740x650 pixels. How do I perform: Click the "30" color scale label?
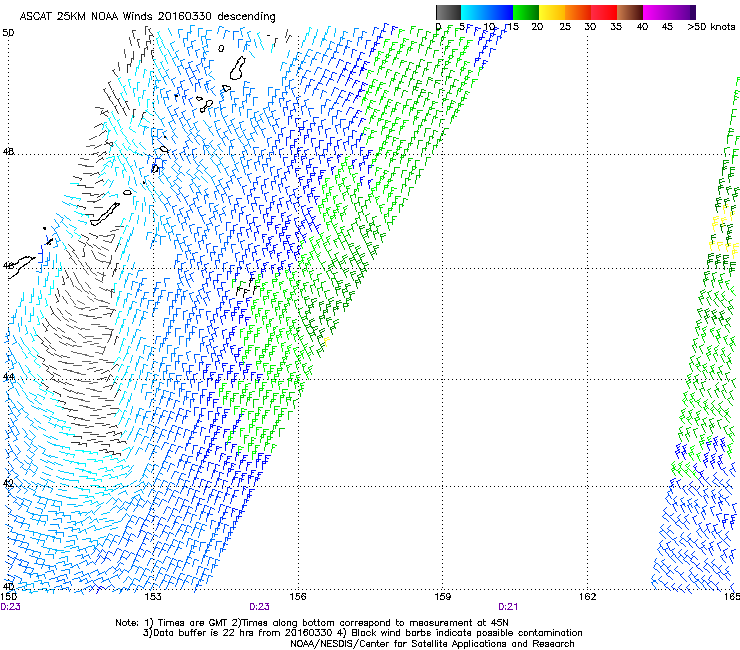590,26
